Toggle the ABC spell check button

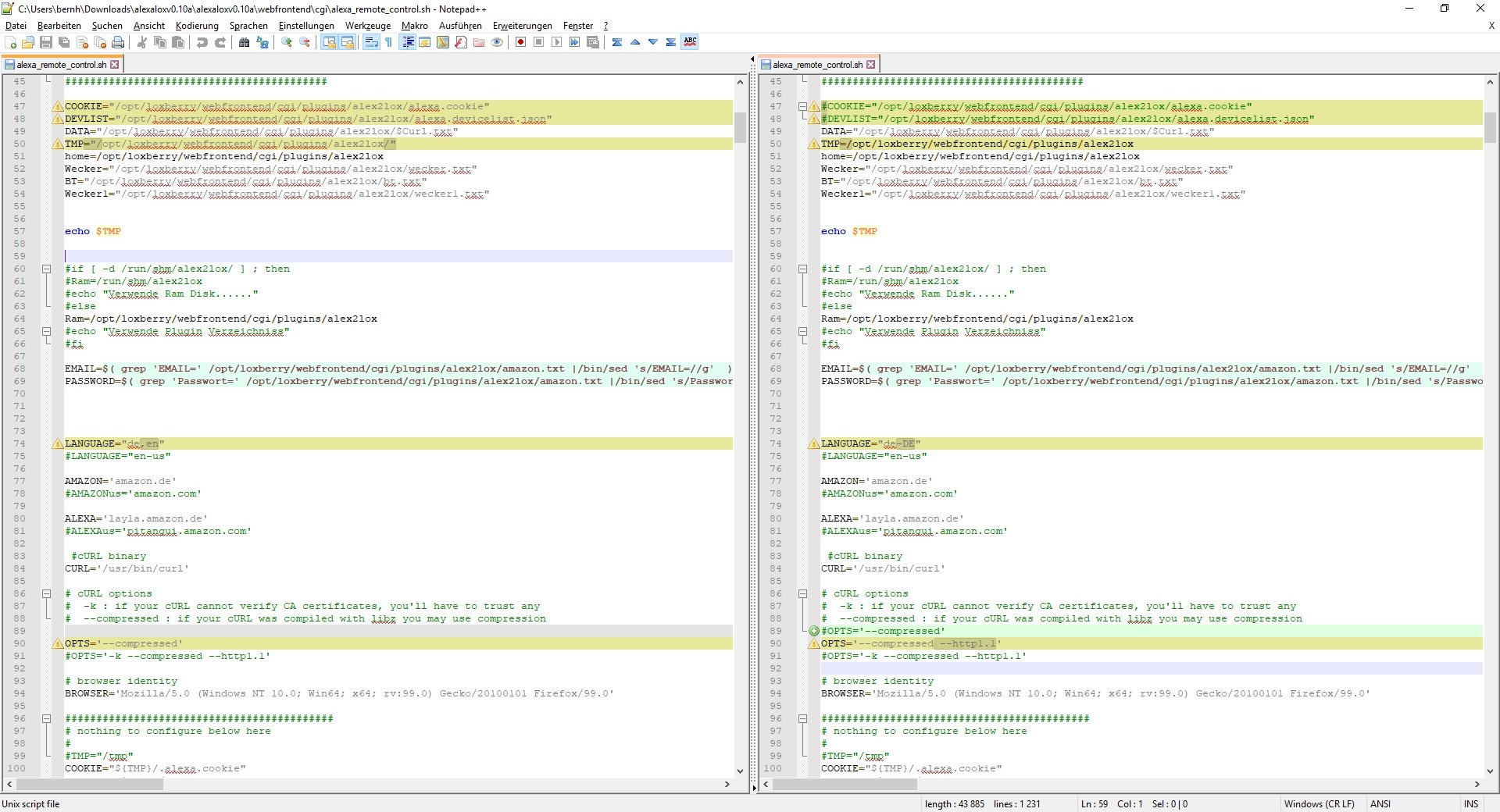point(690,42)
